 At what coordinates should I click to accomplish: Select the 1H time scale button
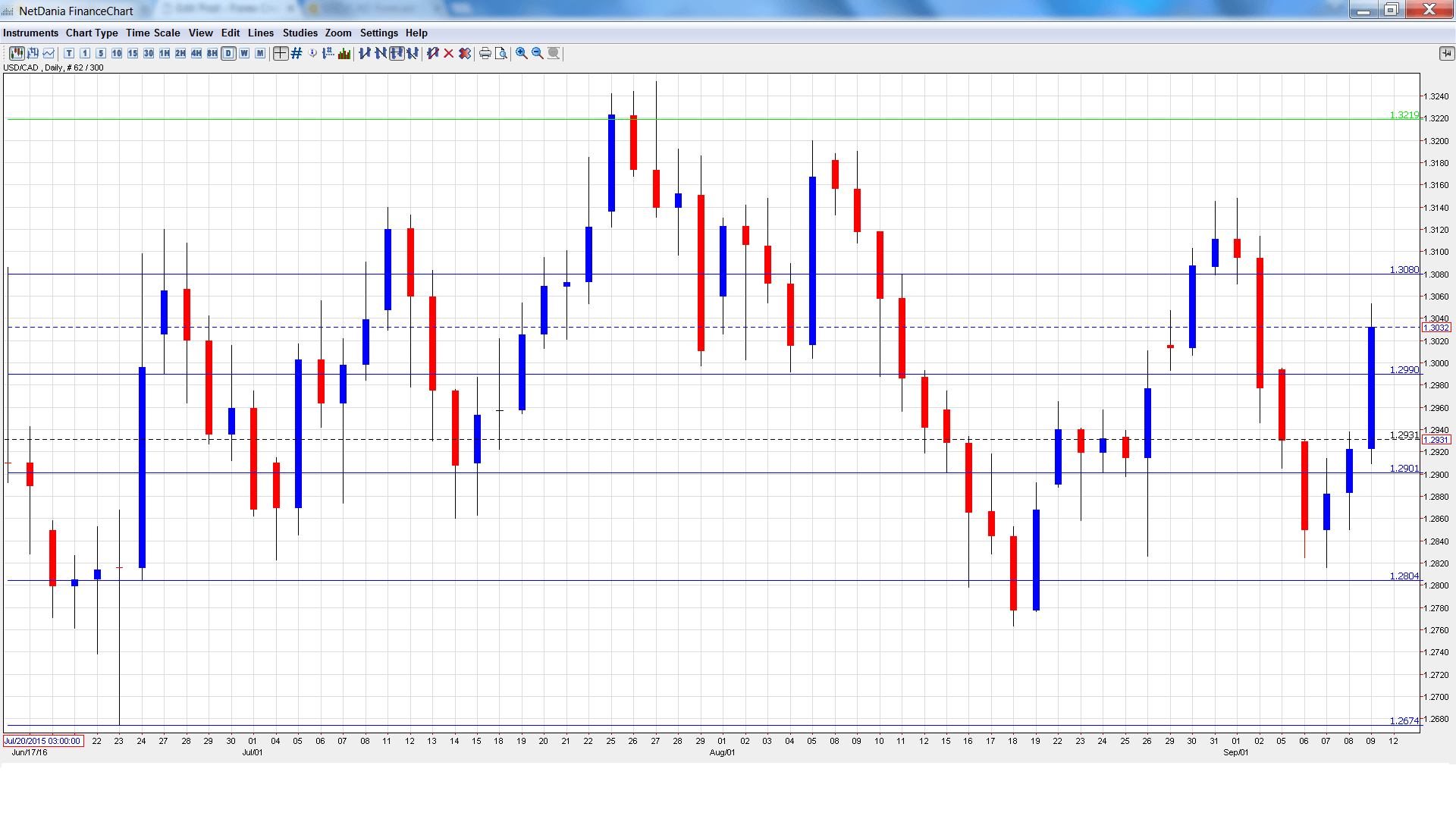click(x=165, y=53)
